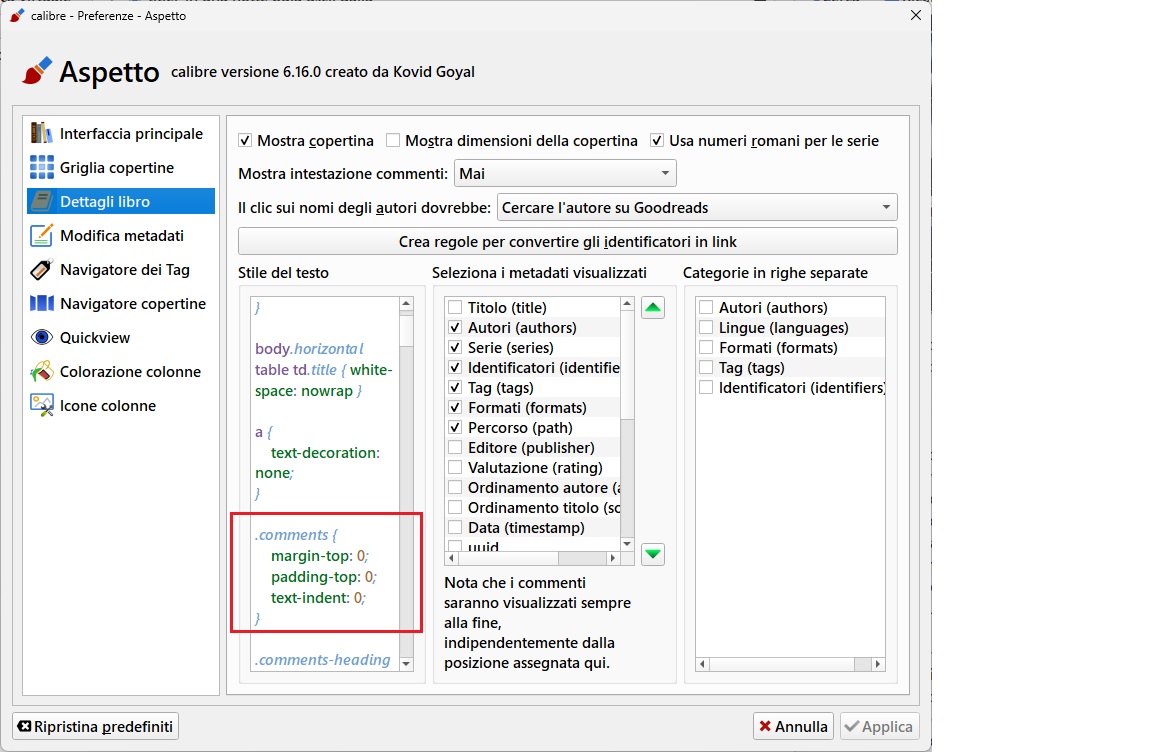
Task: Open author name click action dropdown
Action: coord(697,207)
